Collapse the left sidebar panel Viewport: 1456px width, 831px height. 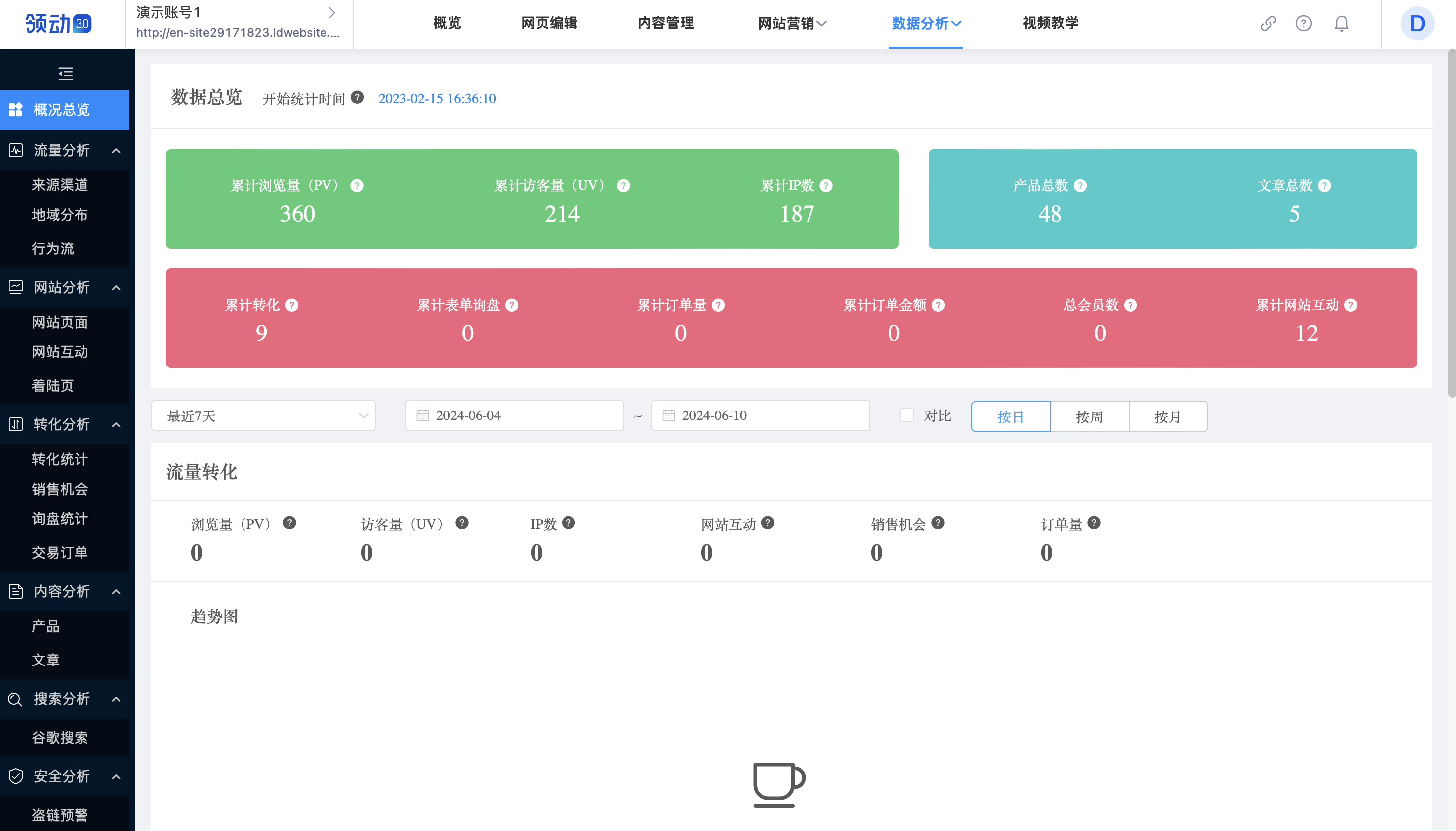click(x=65, y=74)
